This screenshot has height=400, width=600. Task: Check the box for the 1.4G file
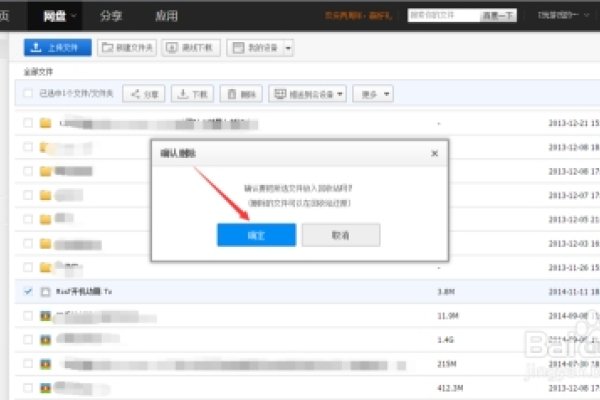click(x=28, y=340)
